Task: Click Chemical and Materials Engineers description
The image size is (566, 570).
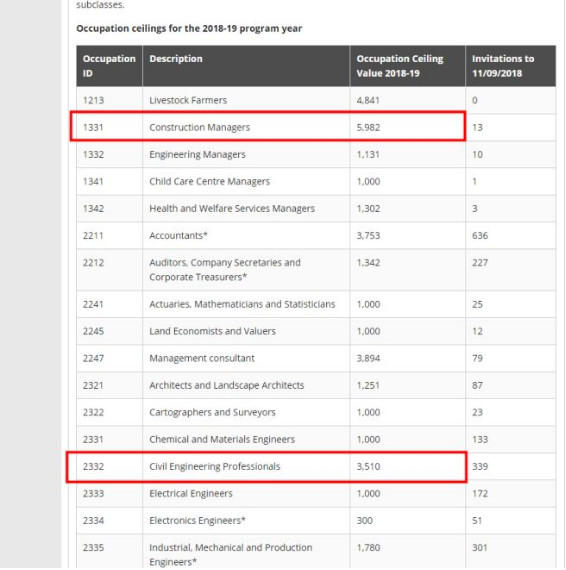Action: pos(222,439)
